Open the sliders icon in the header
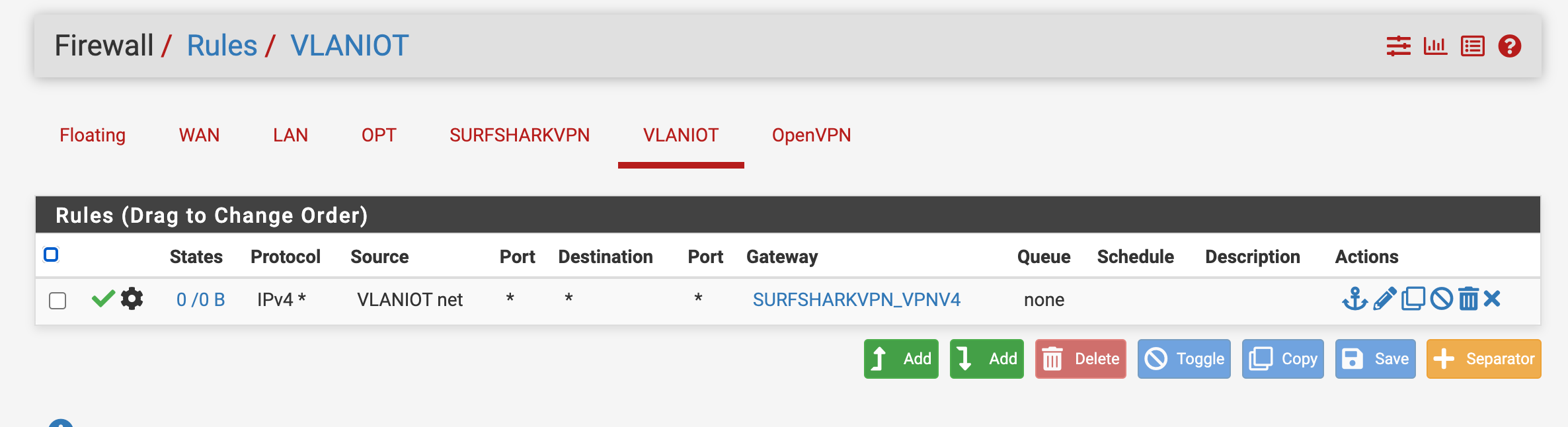The width and height of the screenshot is (1568, 427). (x=1398, y=46)
